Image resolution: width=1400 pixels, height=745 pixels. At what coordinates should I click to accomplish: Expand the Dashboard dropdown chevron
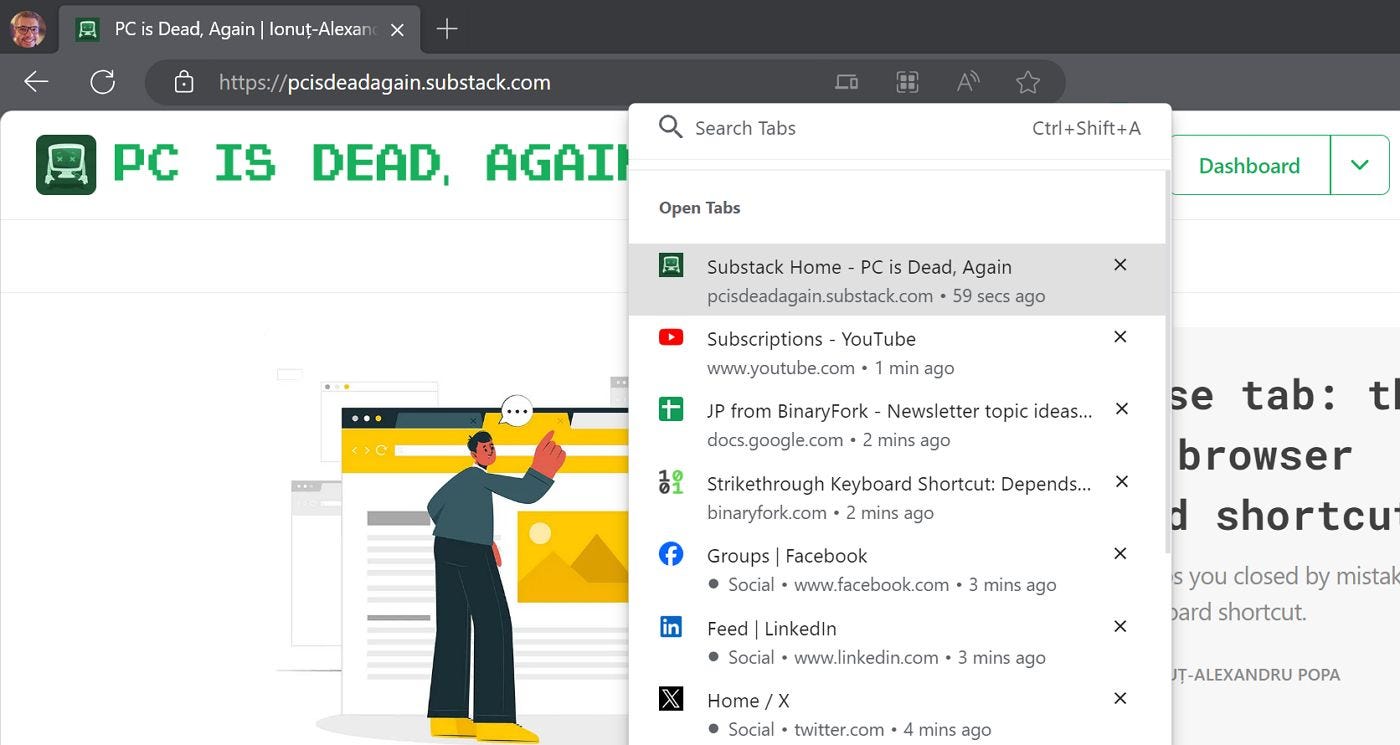[x=1359, y=165]
